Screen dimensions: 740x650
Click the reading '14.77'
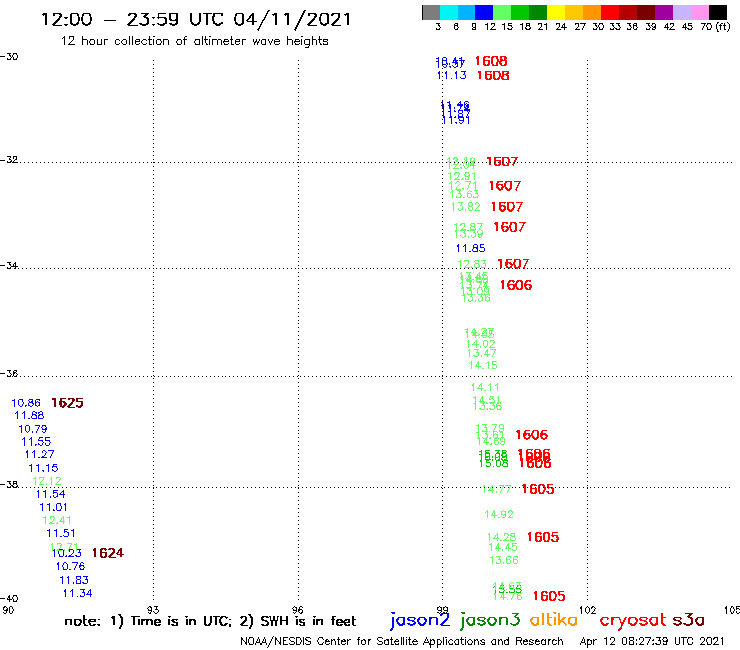(497, 490)
